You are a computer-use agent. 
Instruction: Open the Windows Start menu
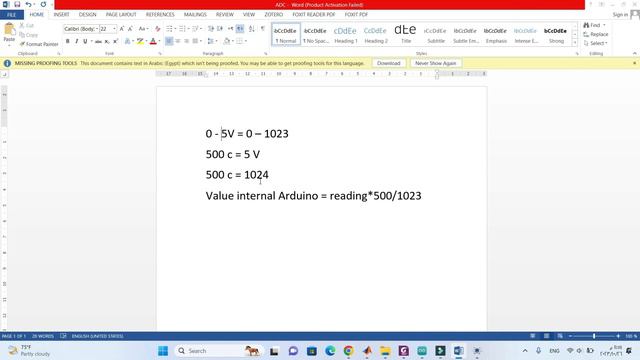(163, 351)
